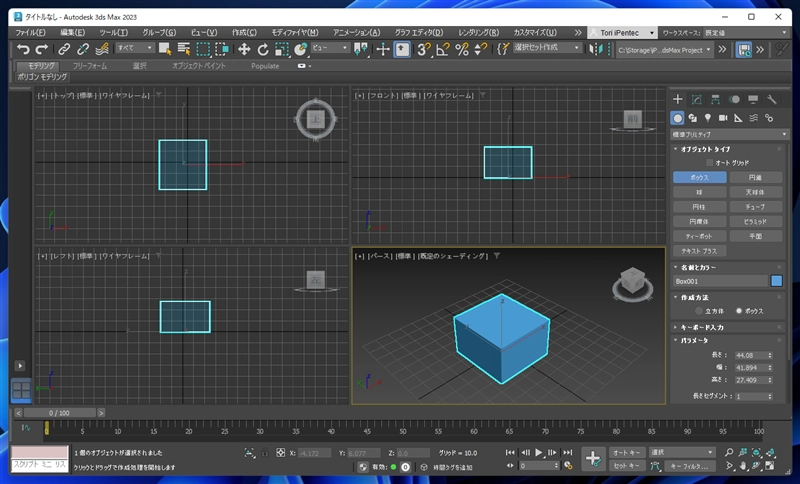Open the 編集(E) menu

click(72, 33)
